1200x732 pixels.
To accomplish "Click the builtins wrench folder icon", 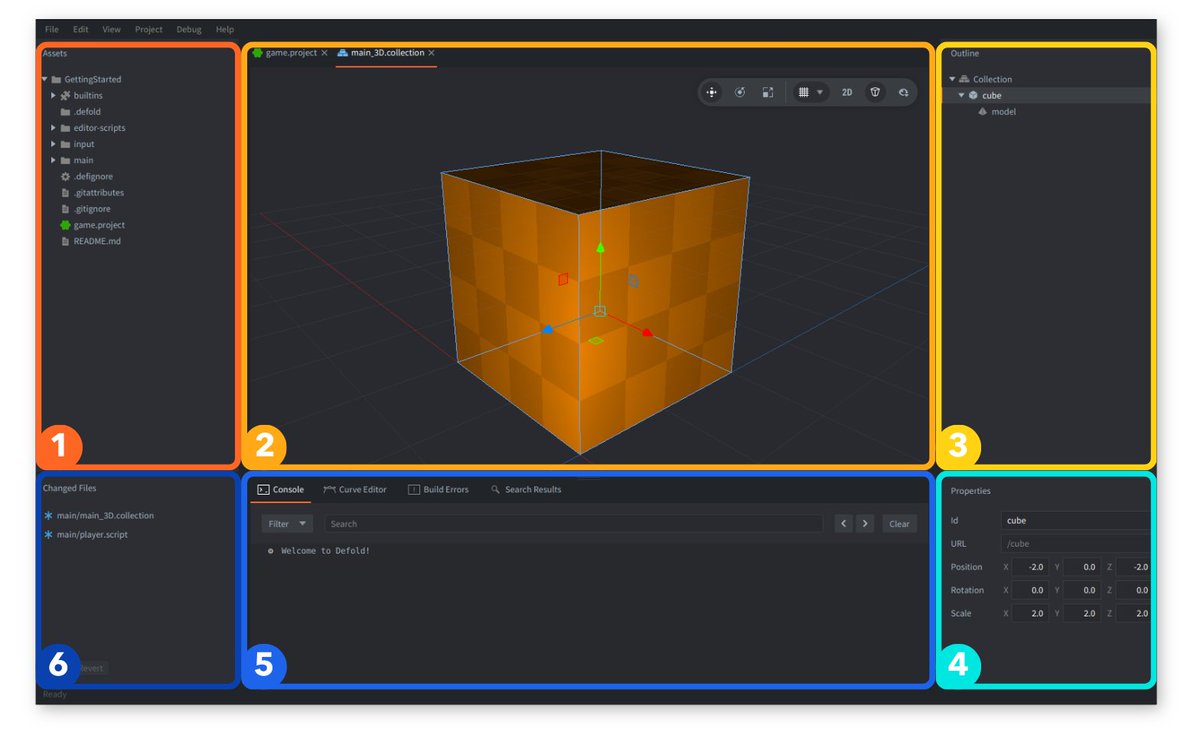I will (x=65, y=95).
